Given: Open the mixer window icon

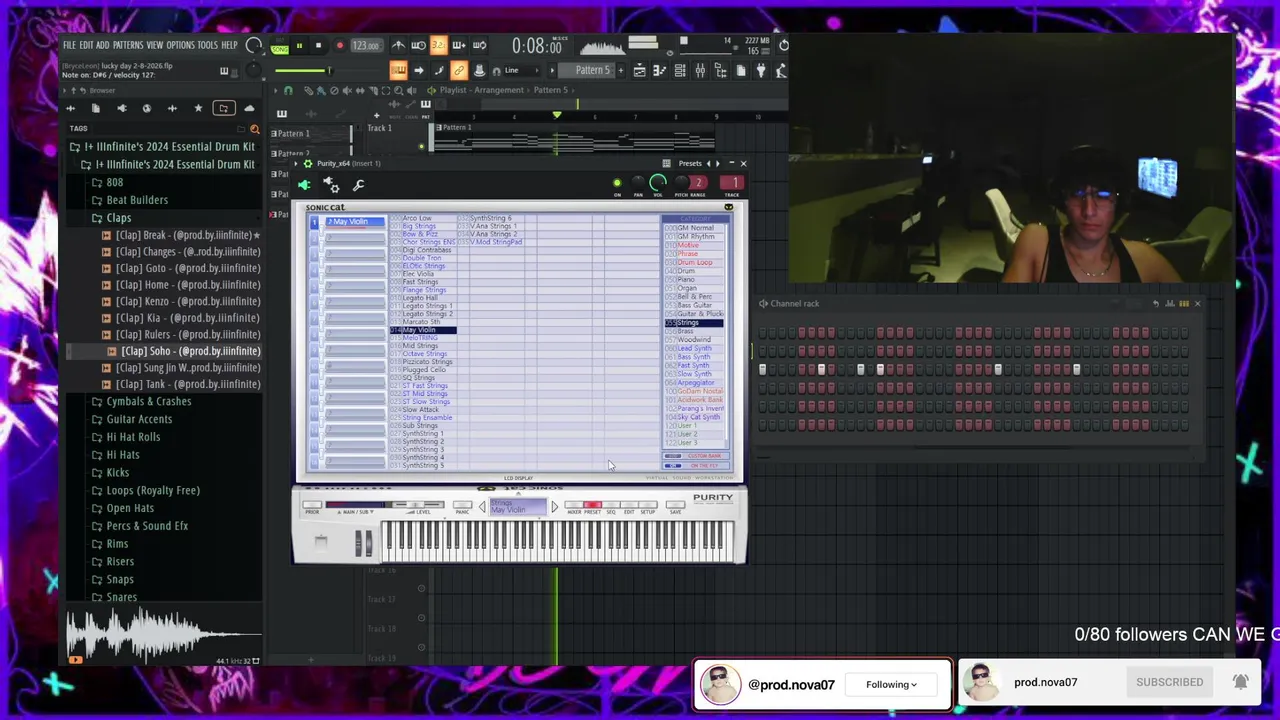Looking at the screenshot, I should (700, 70).
